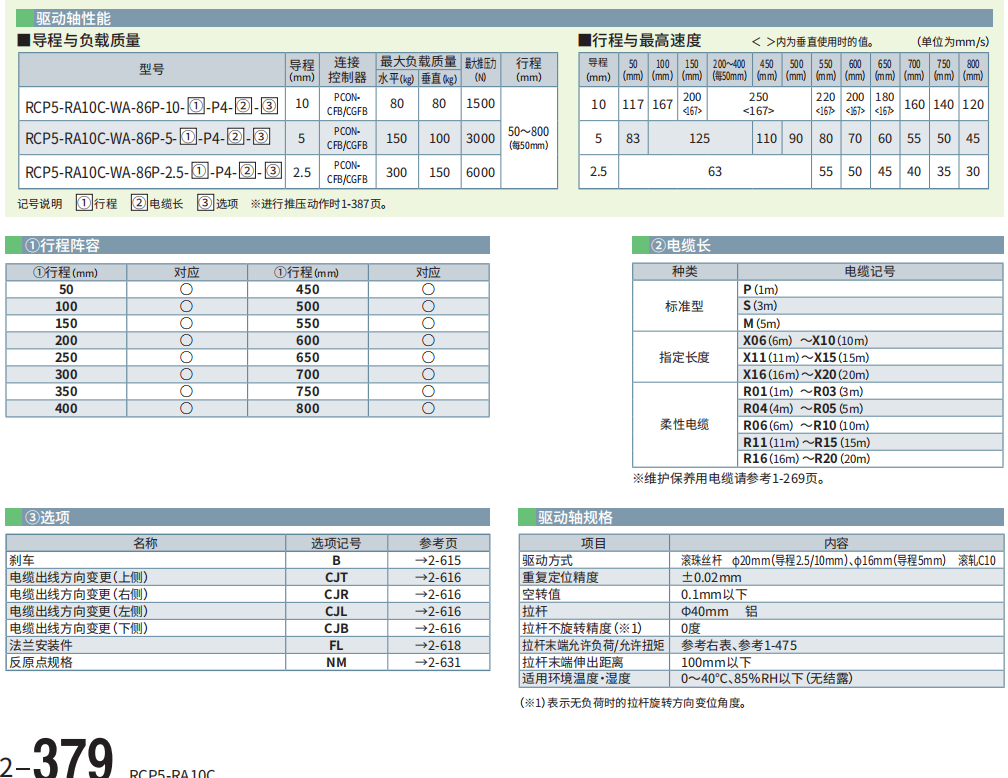
Task: Click the value ±0.02mm for 重复定位精度
Action: pos(711,577)
